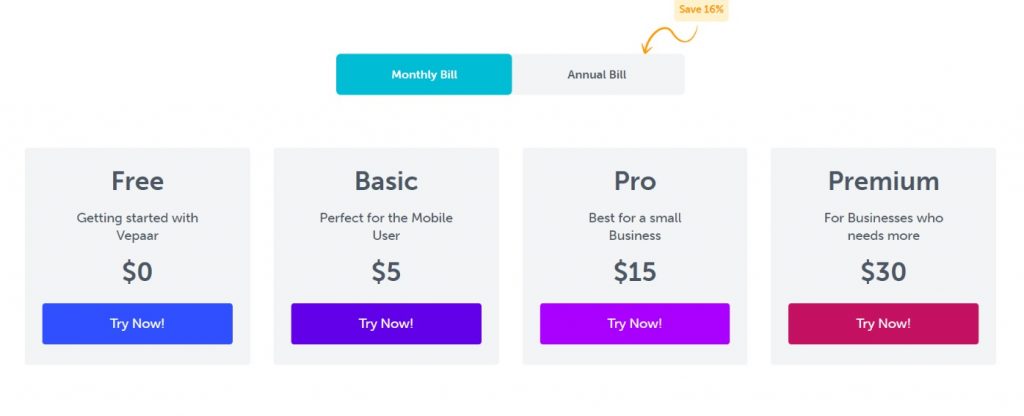Click the $5 price label
Image resolution: width=1024 pixels, height=416 pixels.
(x=386, y=272)
